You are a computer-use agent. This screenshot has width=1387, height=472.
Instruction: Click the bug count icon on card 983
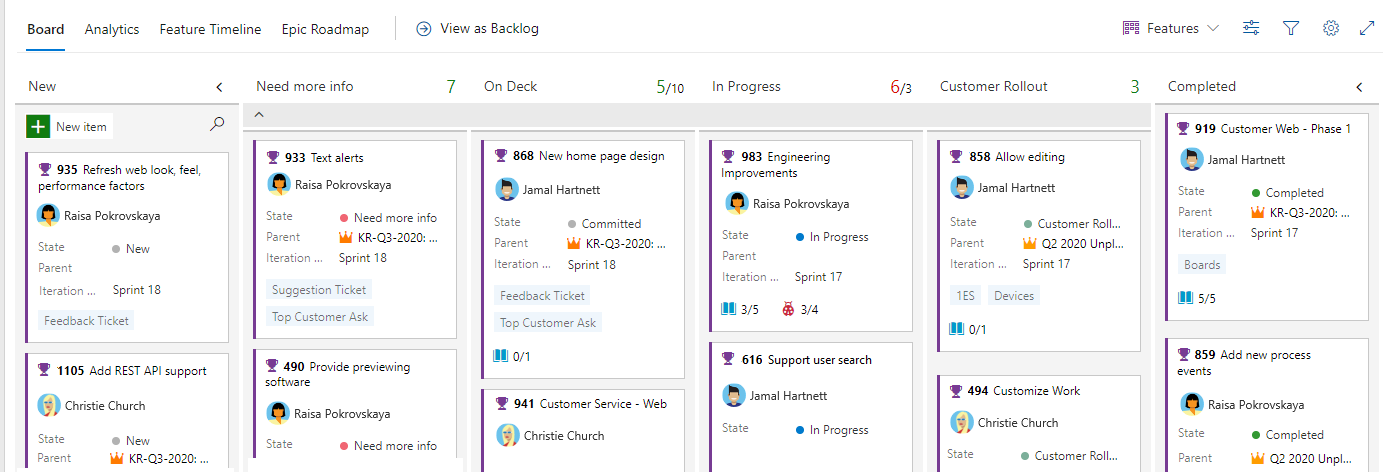[788, 309]
